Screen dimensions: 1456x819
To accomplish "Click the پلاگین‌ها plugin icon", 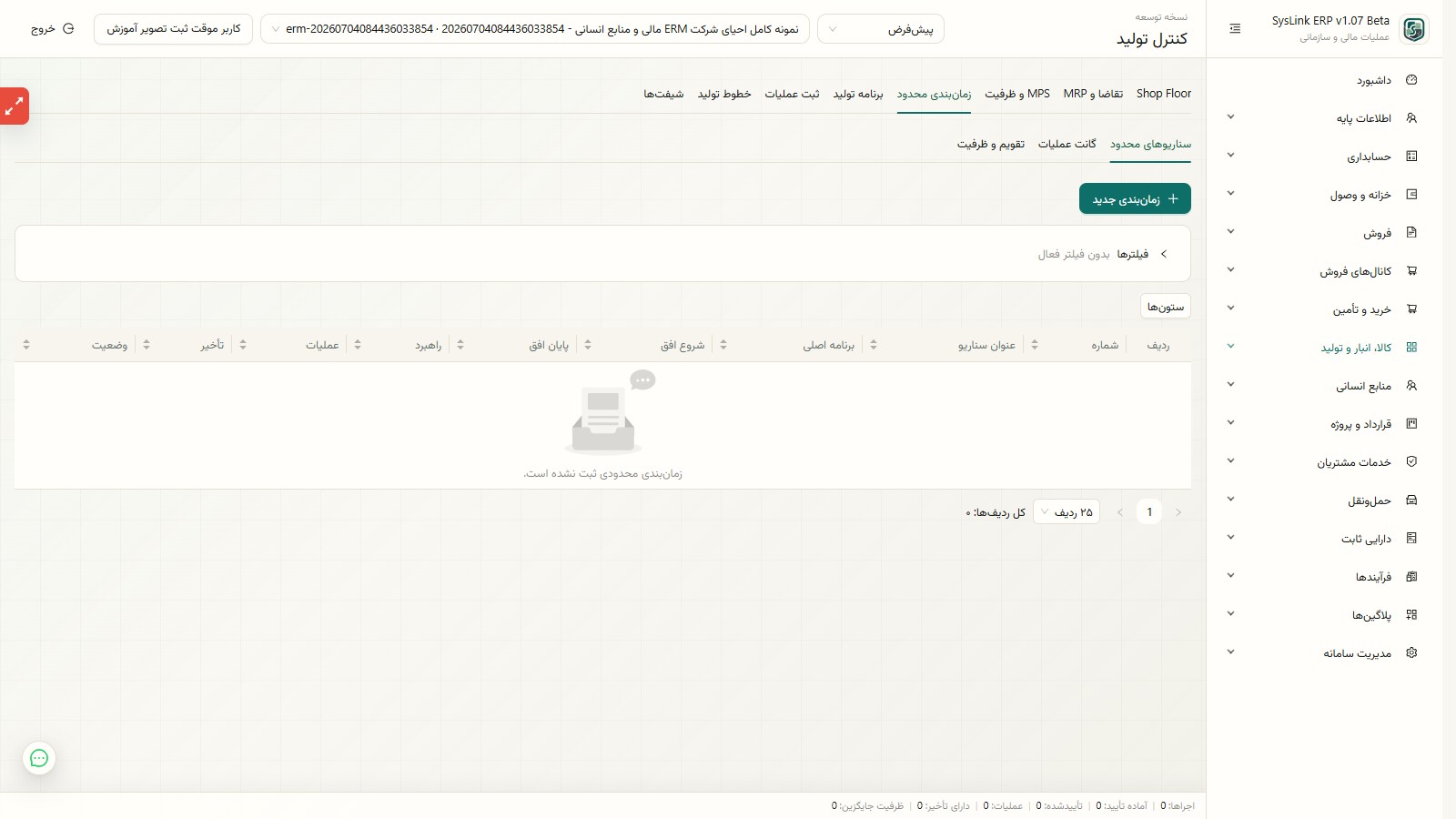I will 1411,615.
